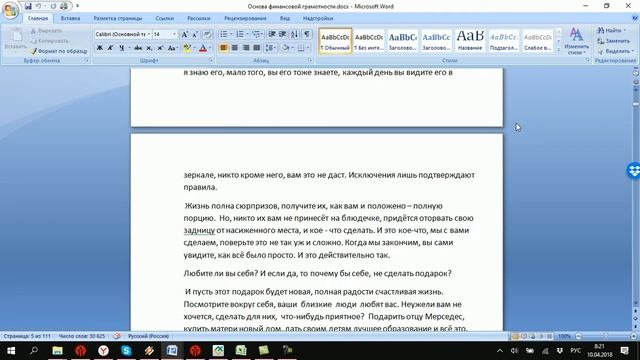Viewport: 640px width, 360px height.
Task: Click the Shrink Font button
Action: pyautogui.click(x=195, y=35)
